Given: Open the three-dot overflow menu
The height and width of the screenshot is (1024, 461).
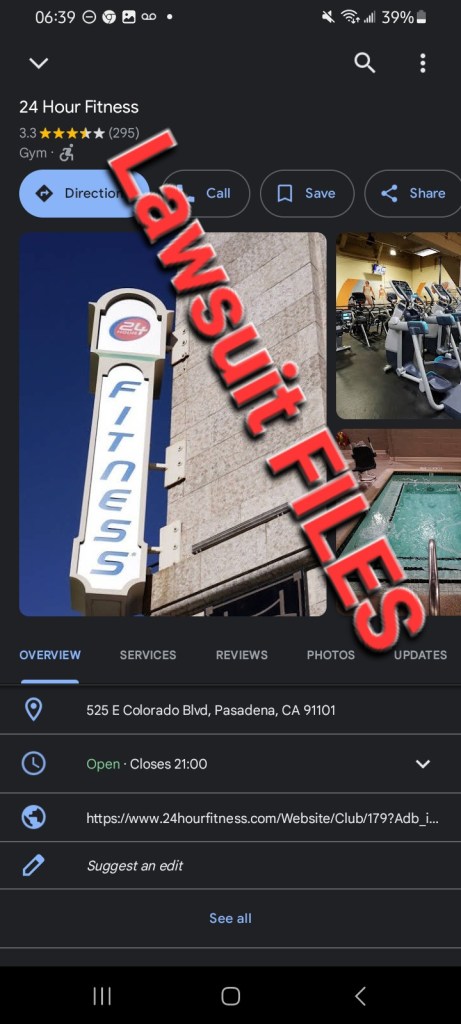Looking at the screenshot, I should (x=422, y=63).
